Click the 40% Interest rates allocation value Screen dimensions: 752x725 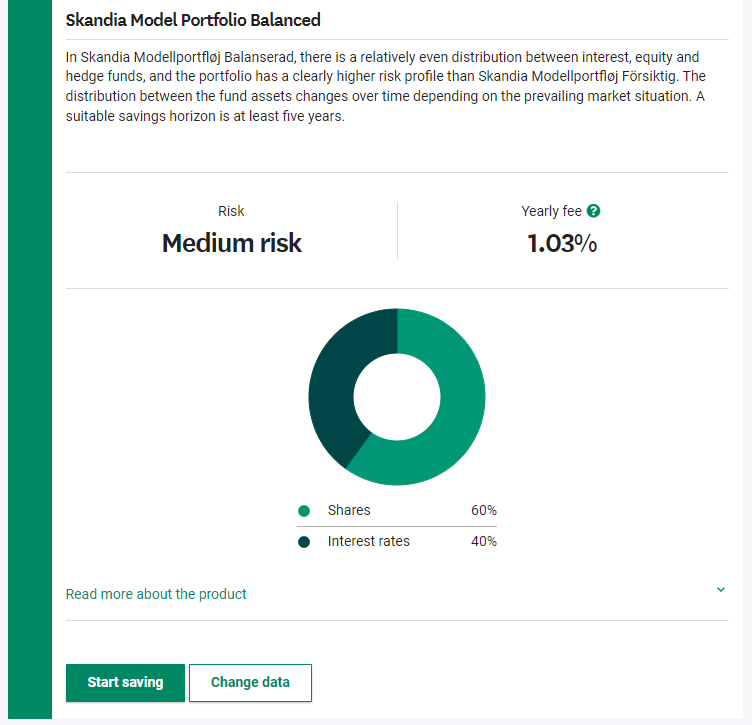(x=484, y=541)
